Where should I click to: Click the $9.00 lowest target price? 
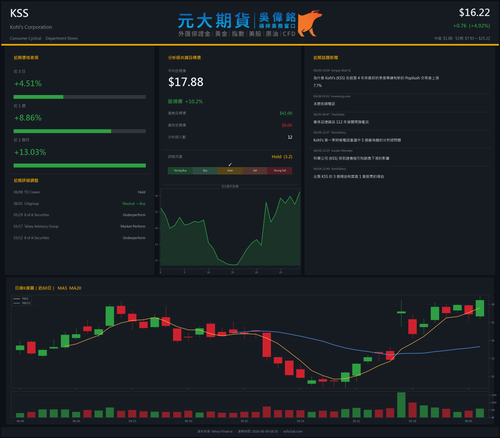pyautogui.click(x=287, y=125)
